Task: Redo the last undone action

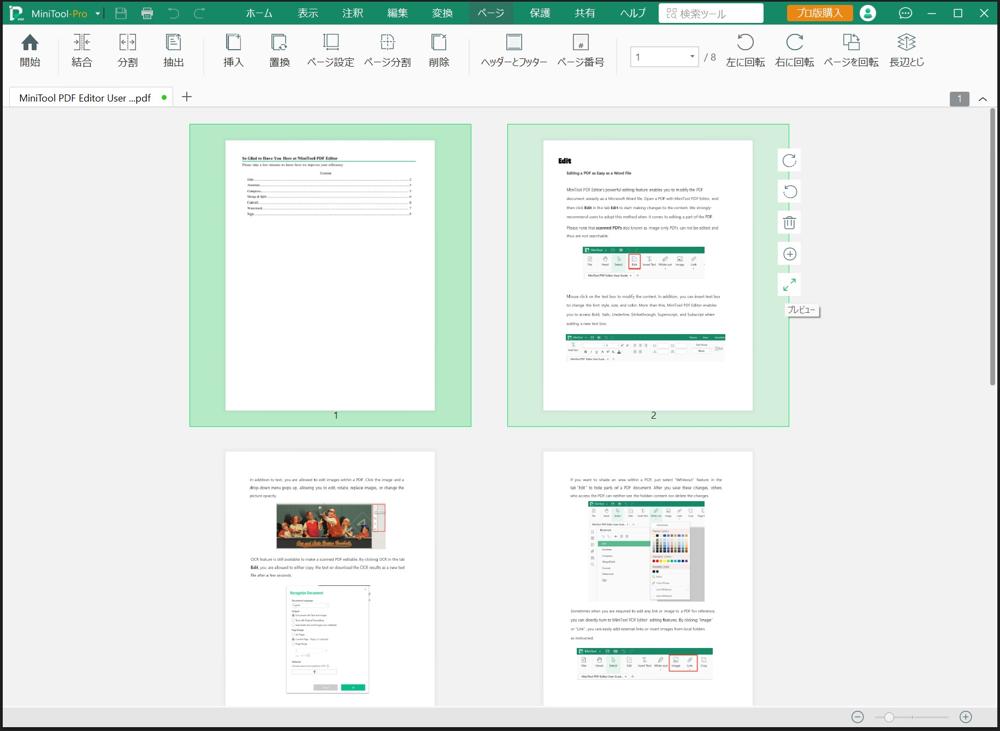Action: (200, 13)
